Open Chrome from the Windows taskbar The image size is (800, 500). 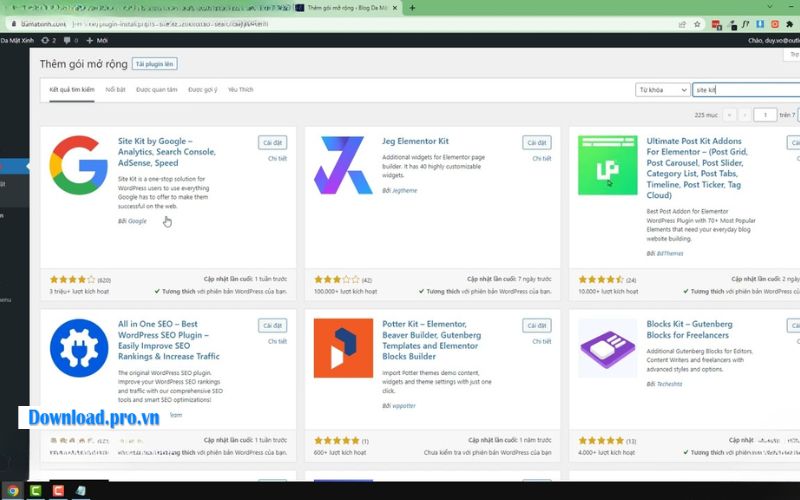coord(13,491)
